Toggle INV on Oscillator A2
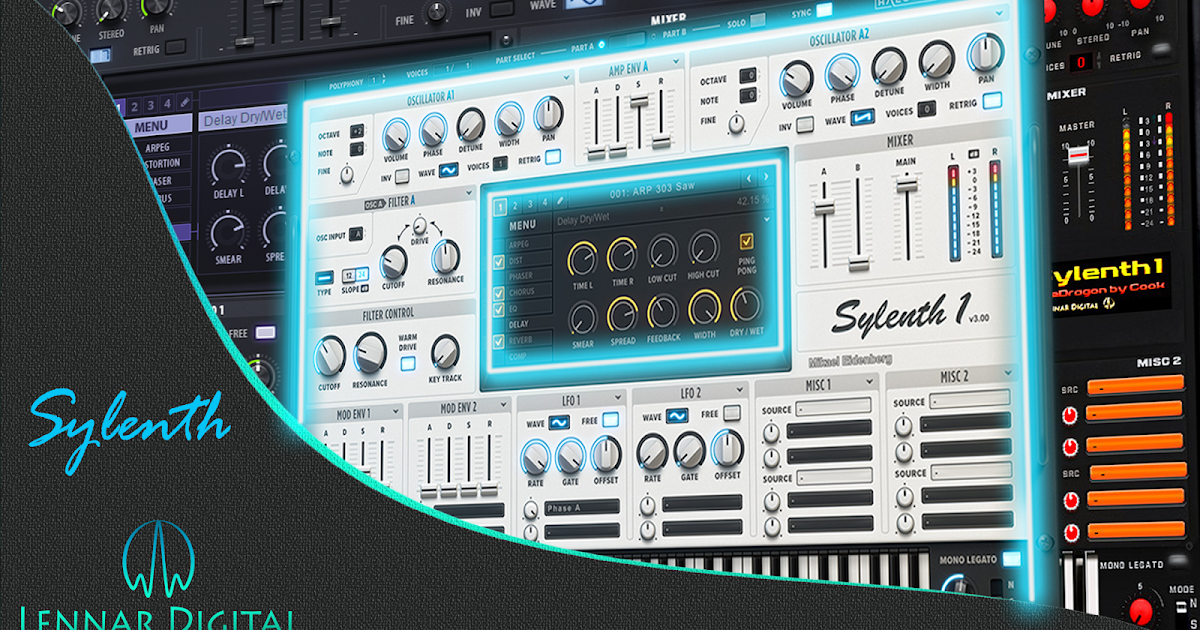Viewport: 1200px width, 630px height. (803, 125)
